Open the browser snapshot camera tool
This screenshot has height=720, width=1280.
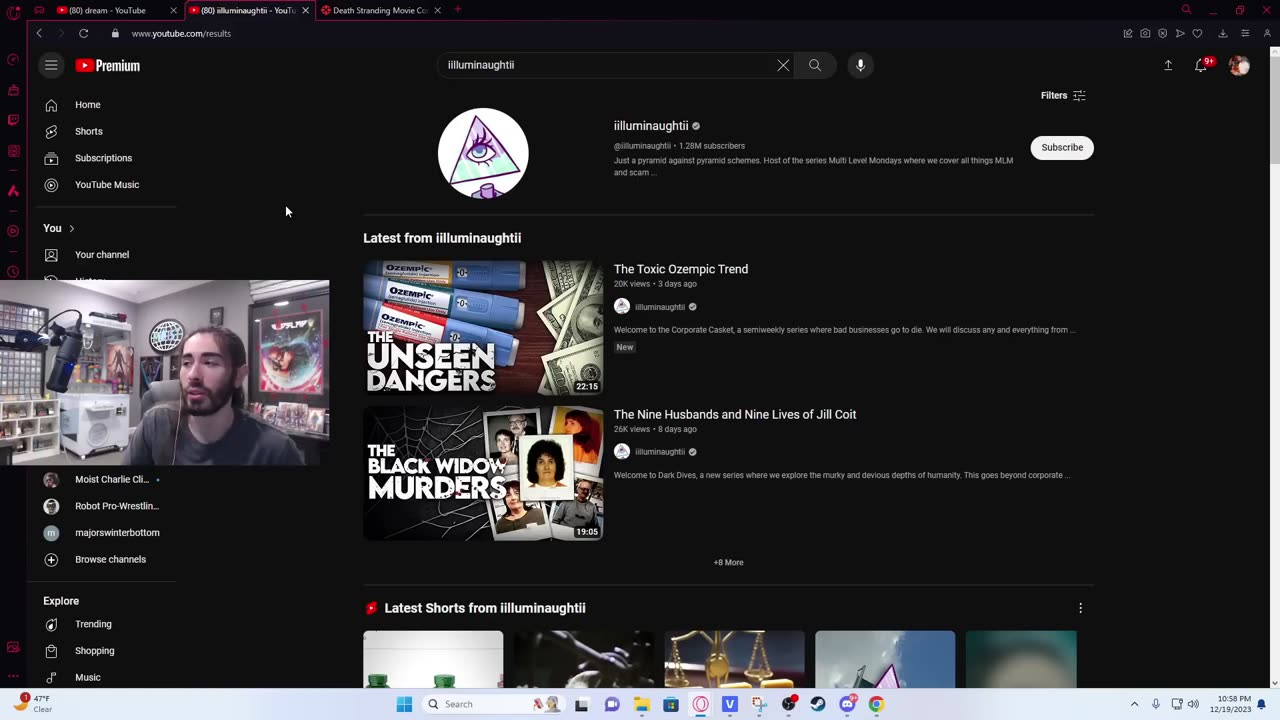pyautogui.click(x=1145, y=33)
